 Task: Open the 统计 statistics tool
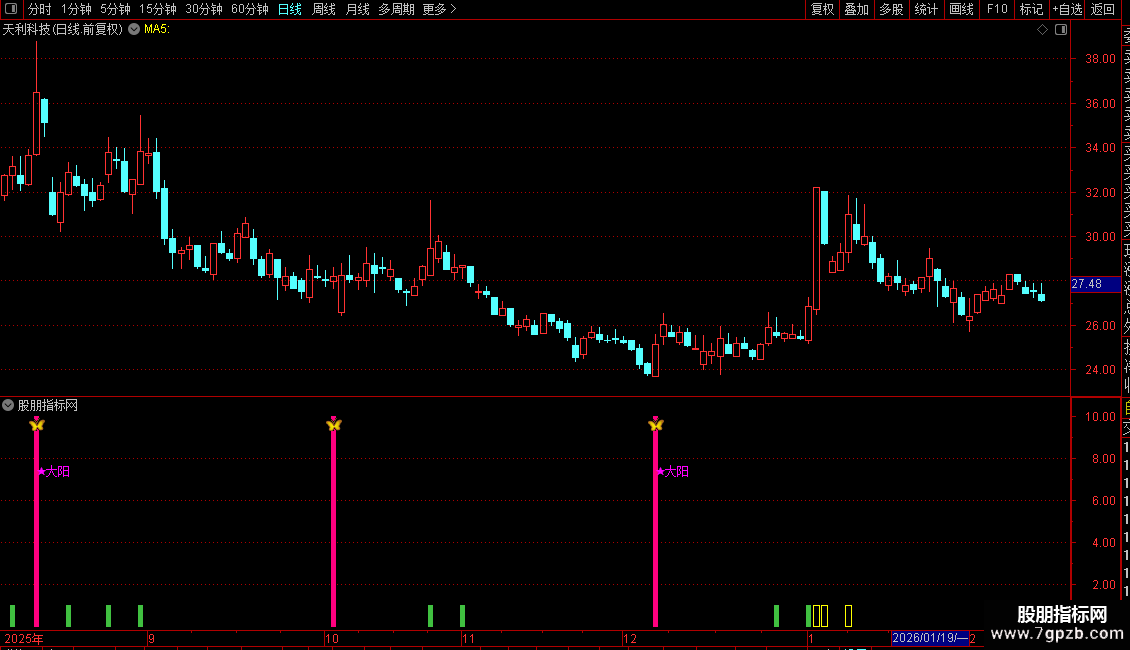pos(926,9)
